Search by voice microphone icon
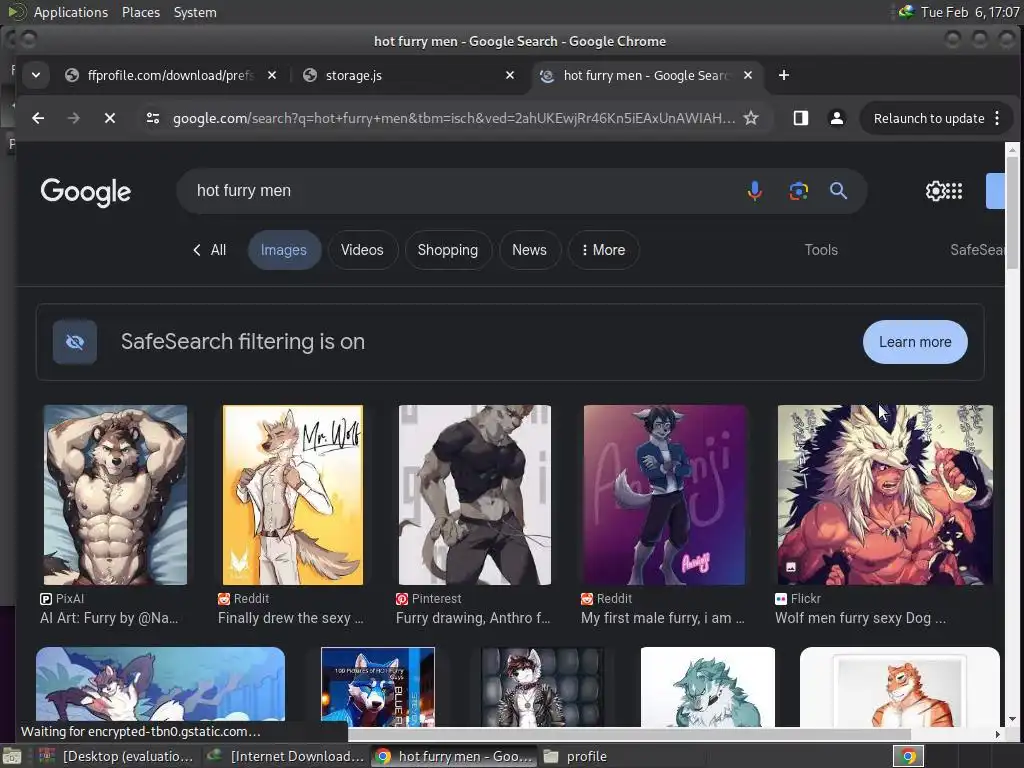1024x768 pixels. (x=754, y=191)
